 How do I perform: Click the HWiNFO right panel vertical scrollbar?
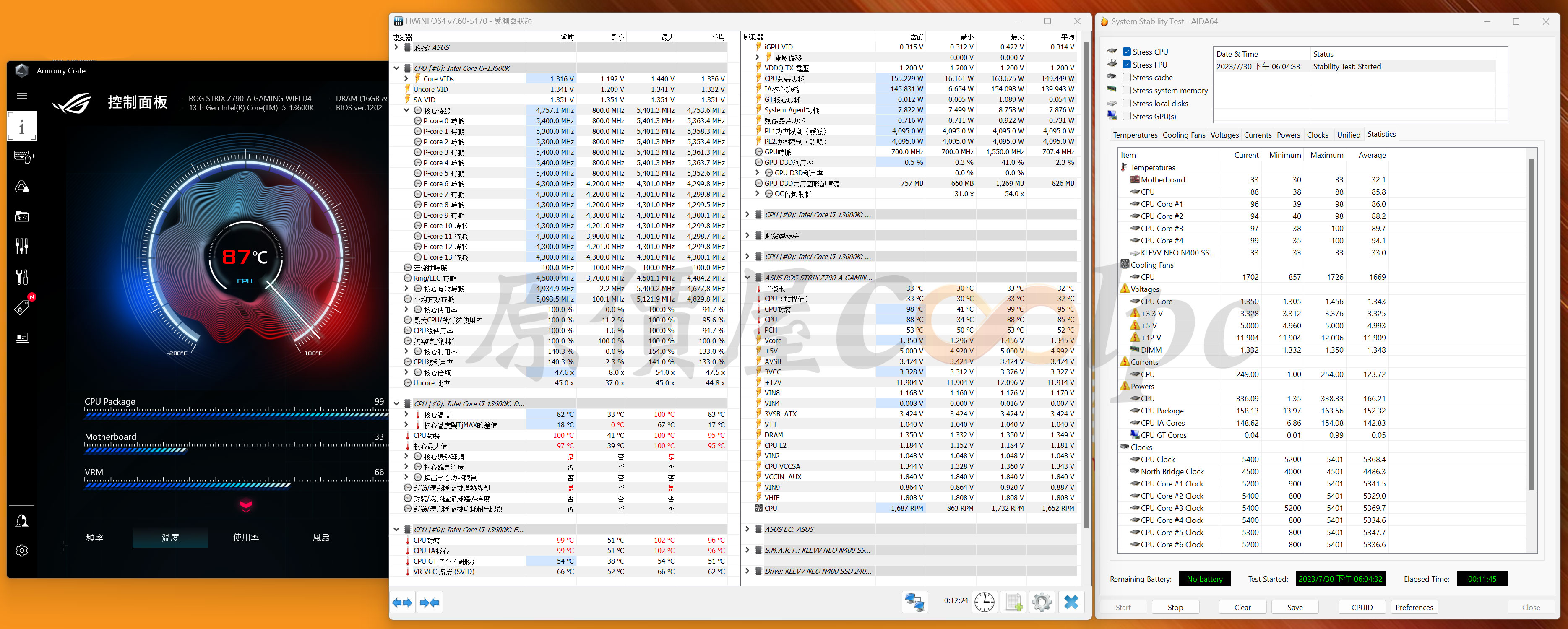point(1086,285)
